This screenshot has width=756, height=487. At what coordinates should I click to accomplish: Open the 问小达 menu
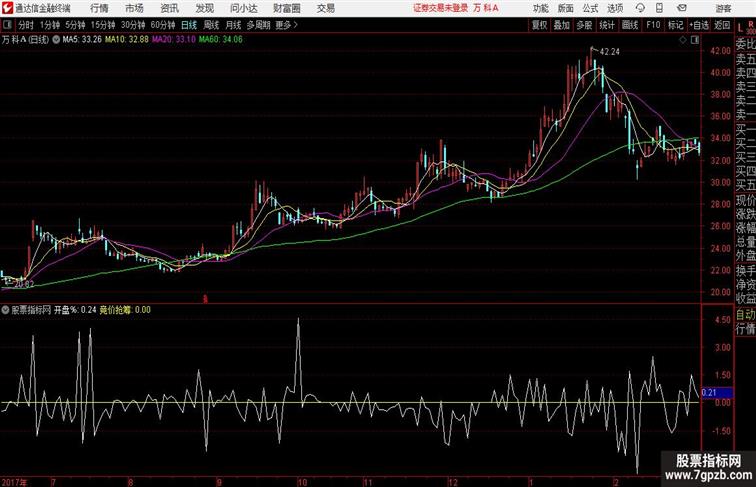coord(243,8)
